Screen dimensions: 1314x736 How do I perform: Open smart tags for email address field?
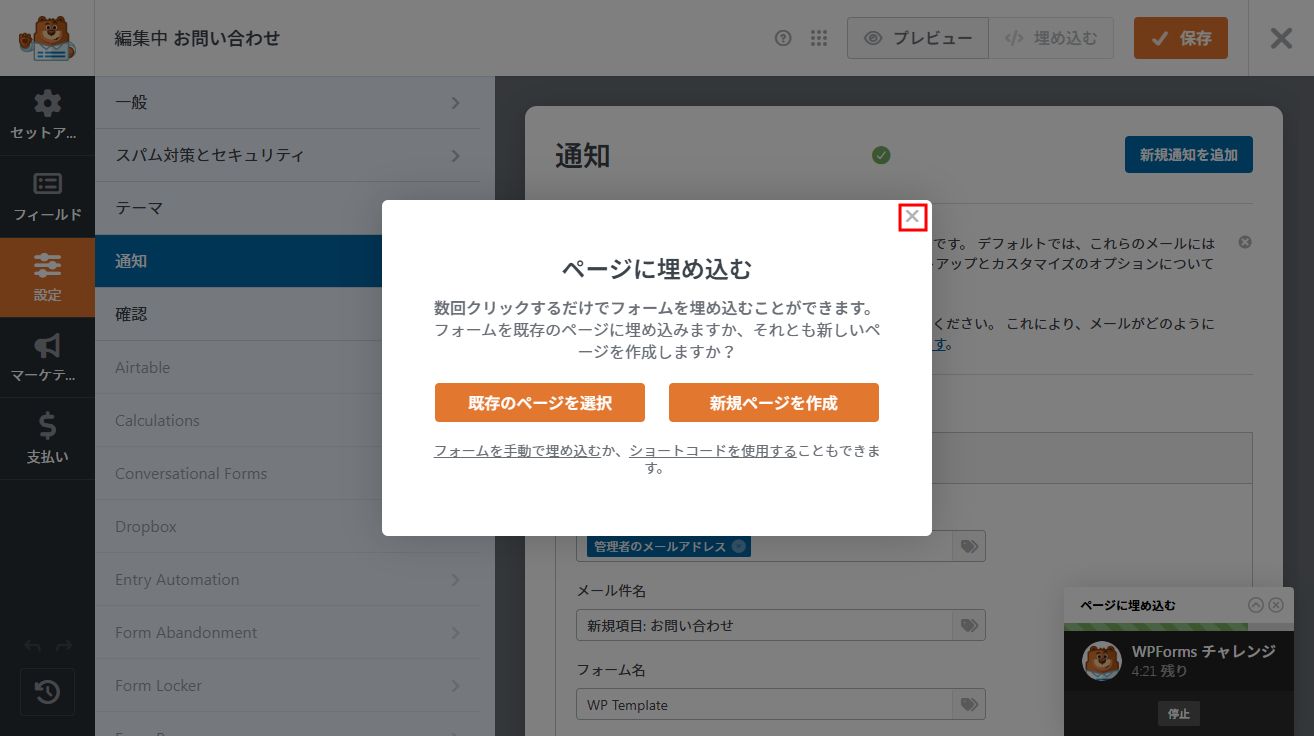click(x=969, y=546)
